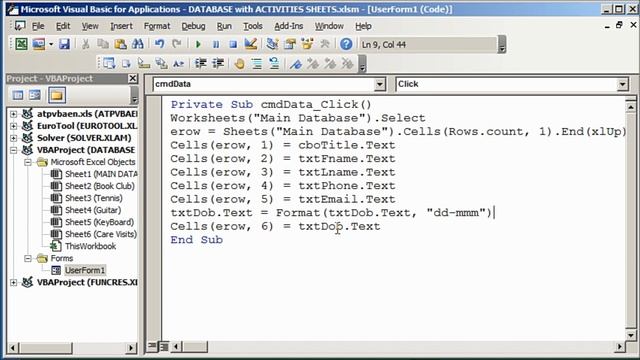This screenshot has width=640, height=360.
Task: Click the Paste clipboard icon
Action: tap(120, 44)
